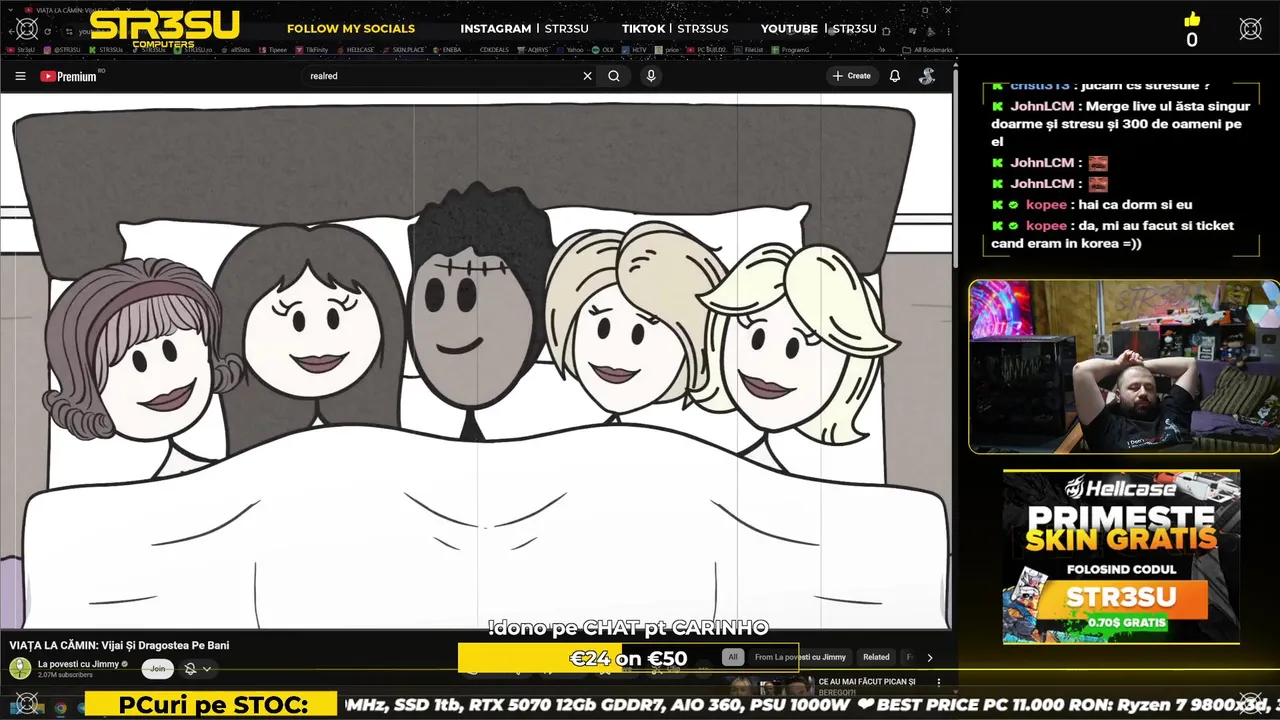Click the 'YOUTUBE | STR3SU' overlay text
Viewport: 1280px width, 720px height.
(x=818, y=29)
